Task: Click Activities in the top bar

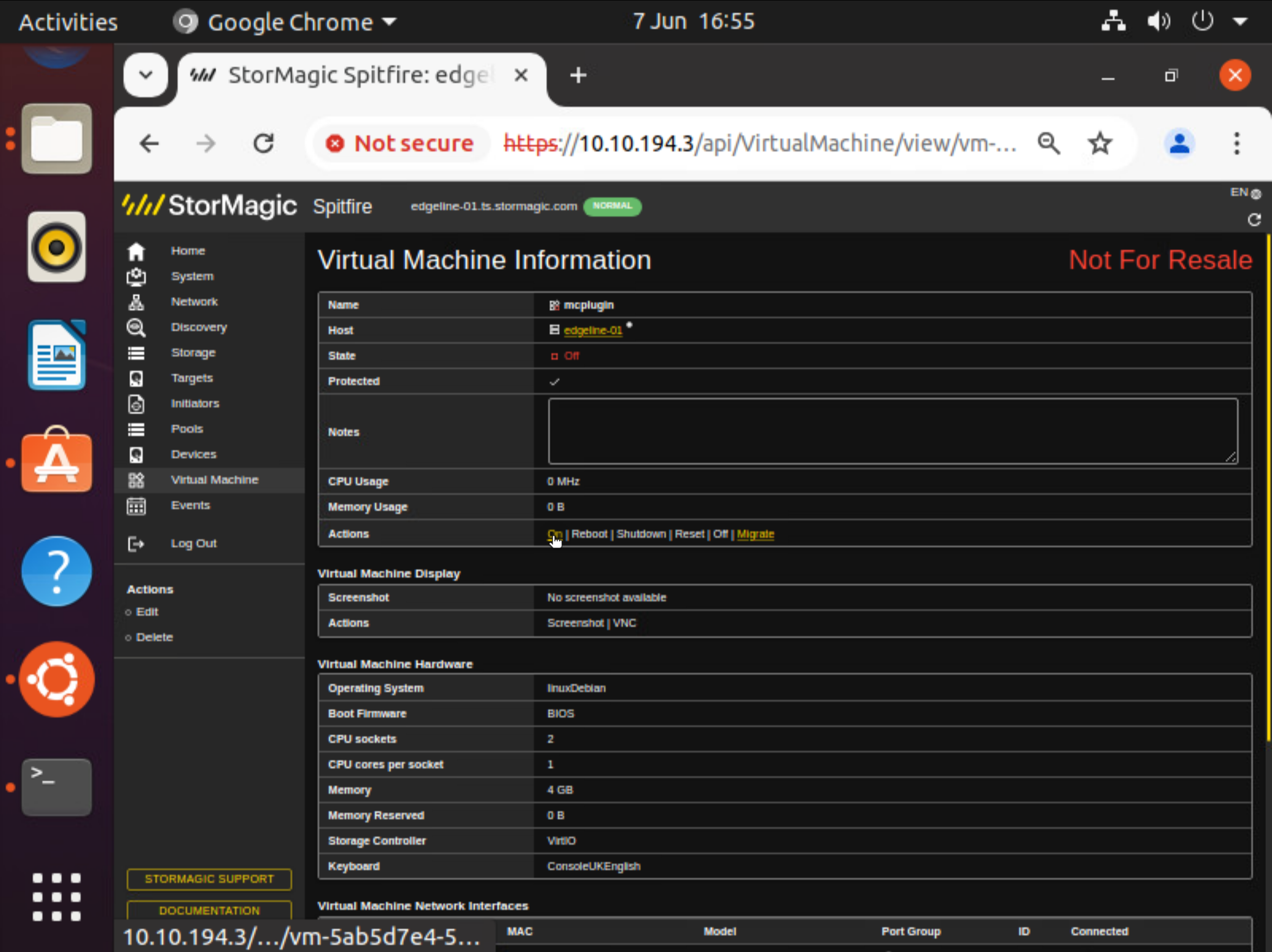Action: [68, 22]
